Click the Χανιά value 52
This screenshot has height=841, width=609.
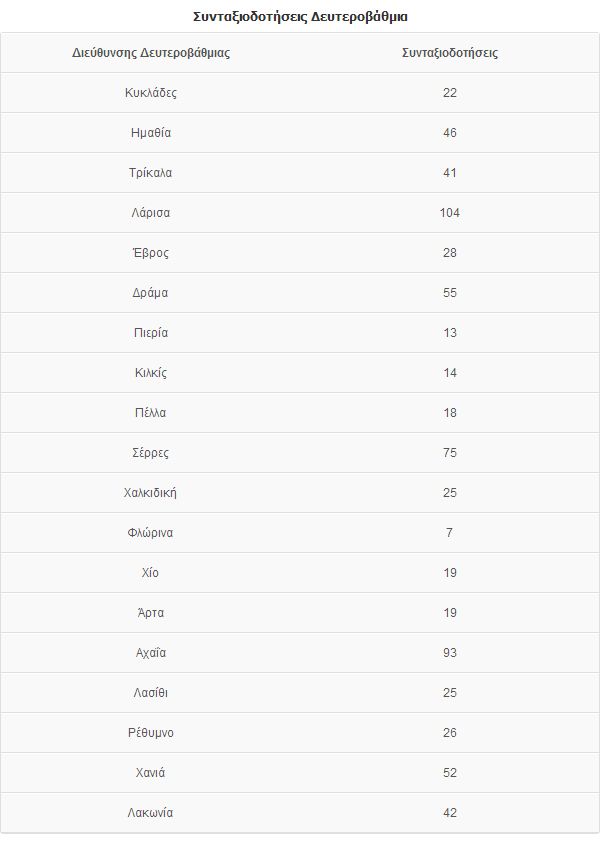click(449, 773)
